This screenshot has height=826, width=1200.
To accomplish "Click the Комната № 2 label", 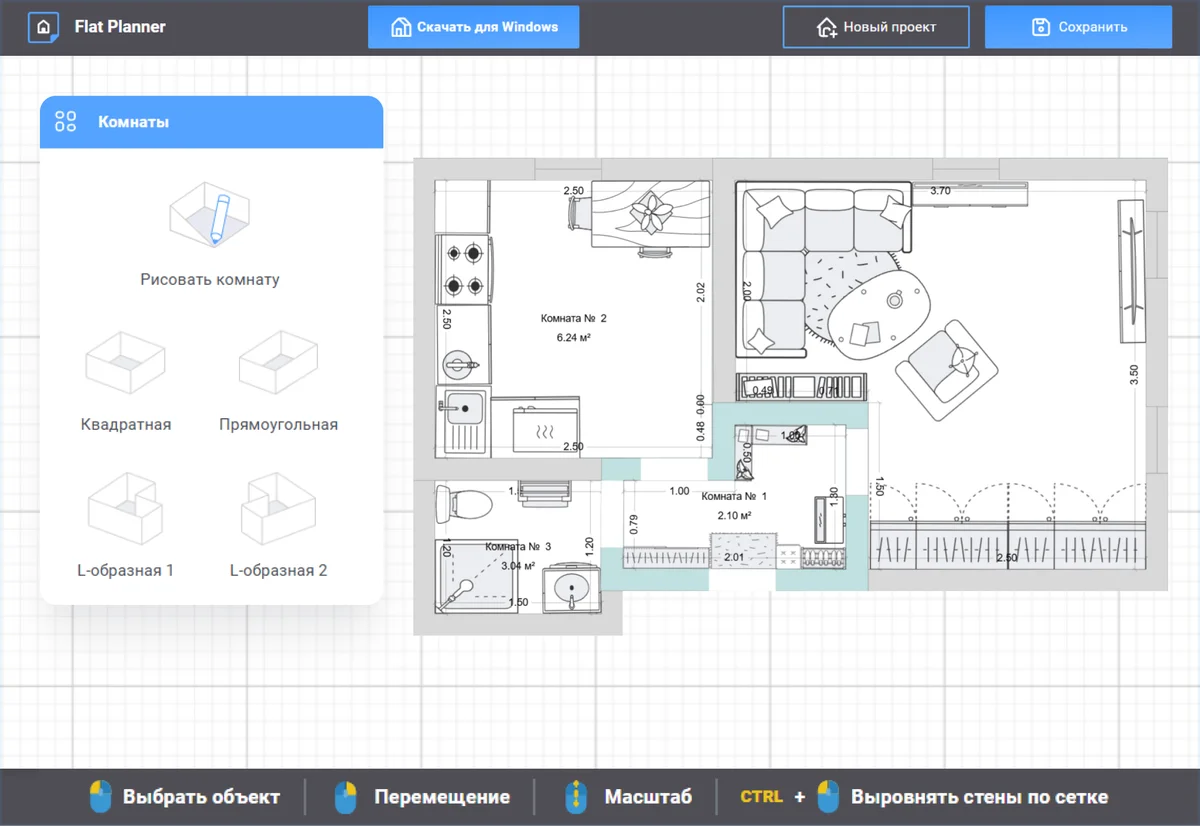I will (574, 318).
